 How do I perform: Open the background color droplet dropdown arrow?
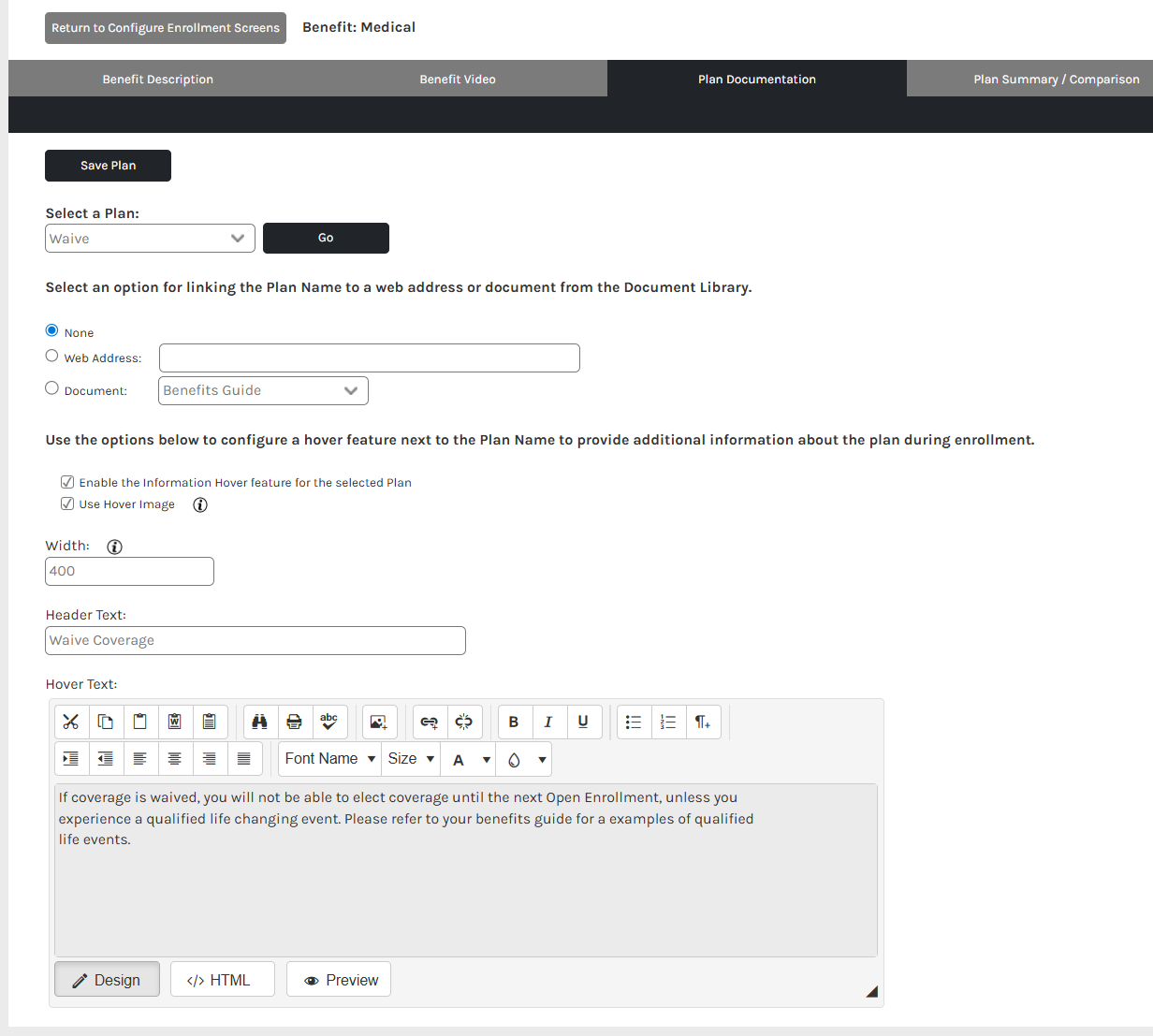coord(542,760)
